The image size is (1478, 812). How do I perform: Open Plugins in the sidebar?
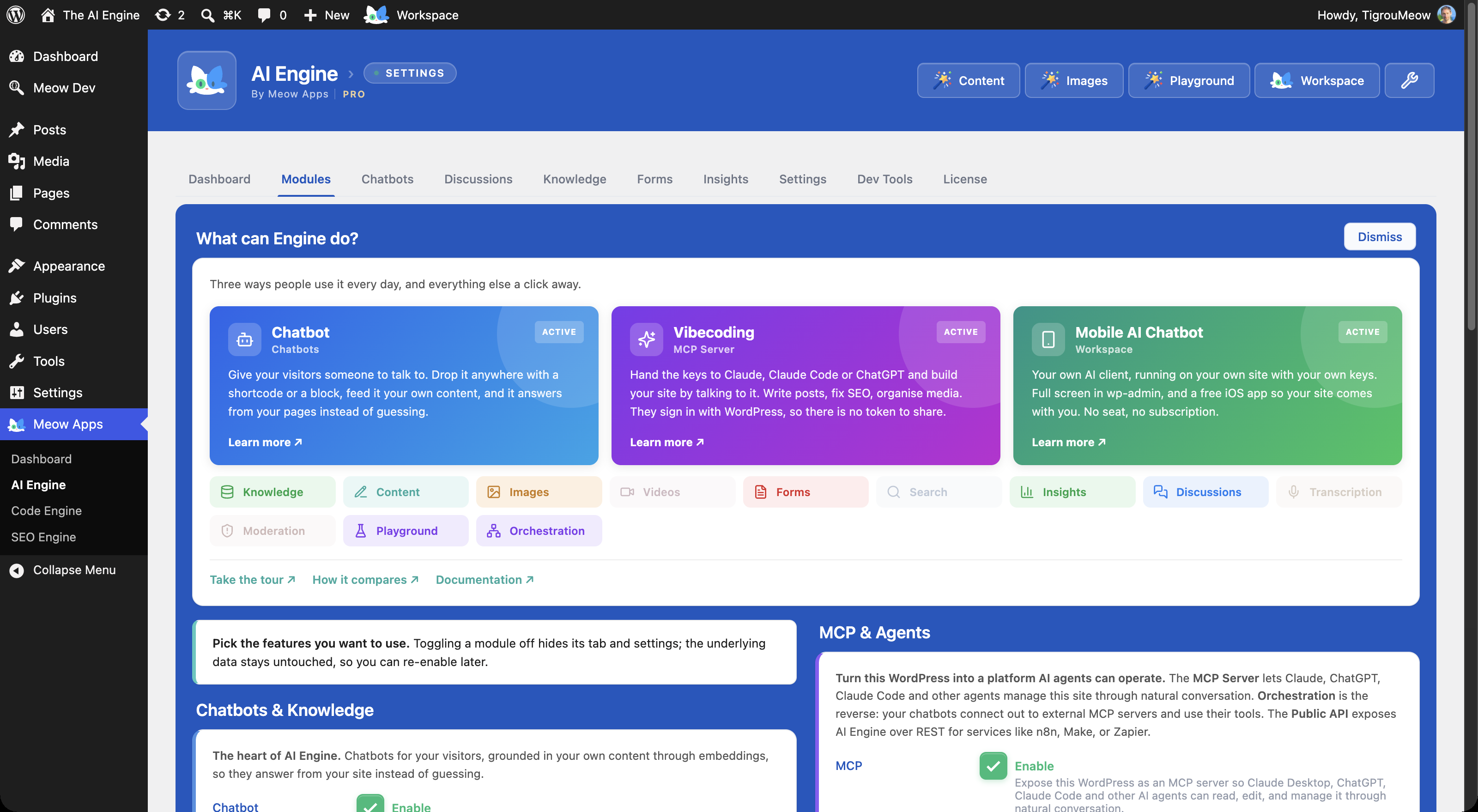tap(73, 298)
